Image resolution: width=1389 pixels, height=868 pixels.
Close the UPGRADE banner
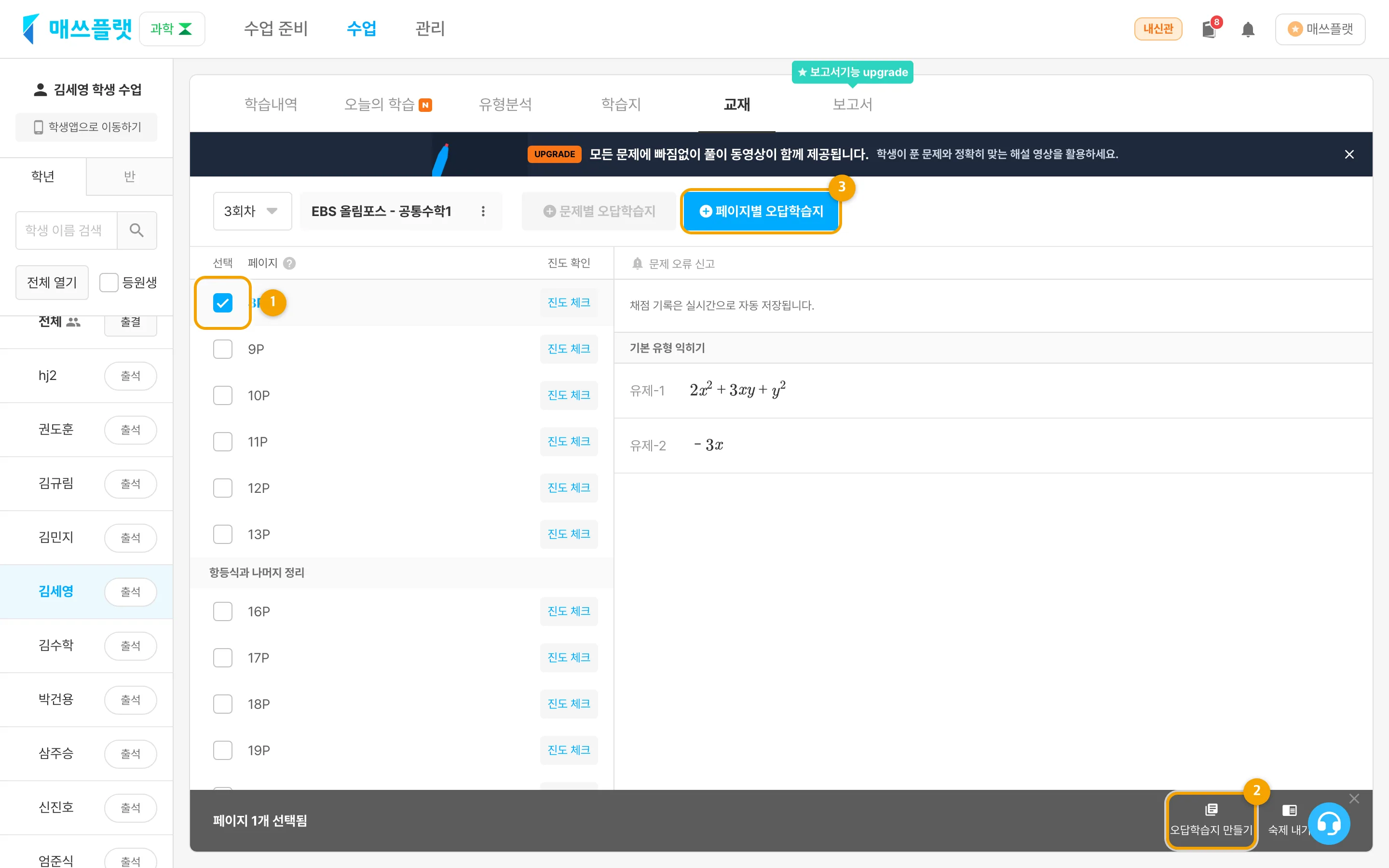[1349, 154]
